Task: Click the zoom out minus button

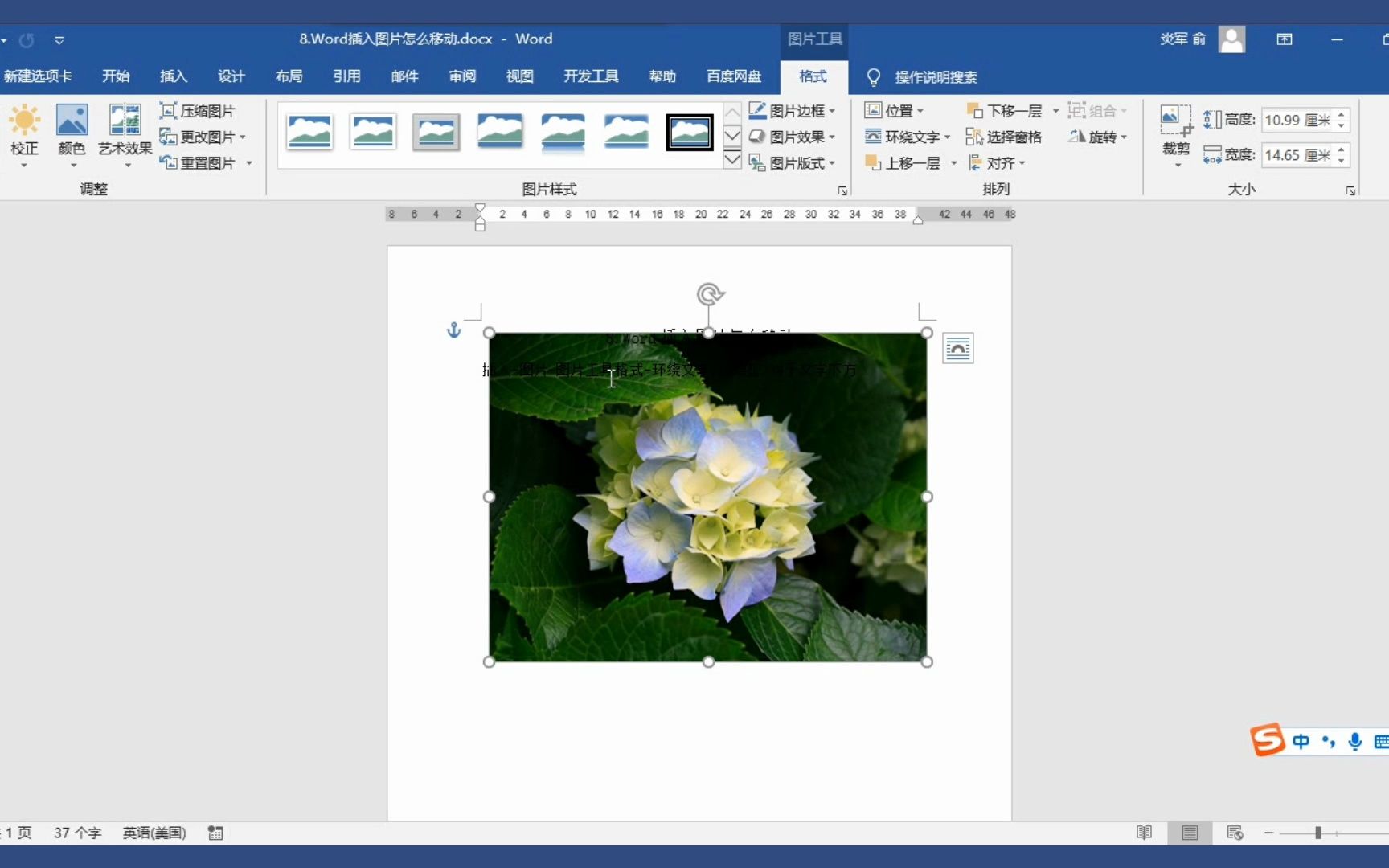Action: [x=1268, y=833]
